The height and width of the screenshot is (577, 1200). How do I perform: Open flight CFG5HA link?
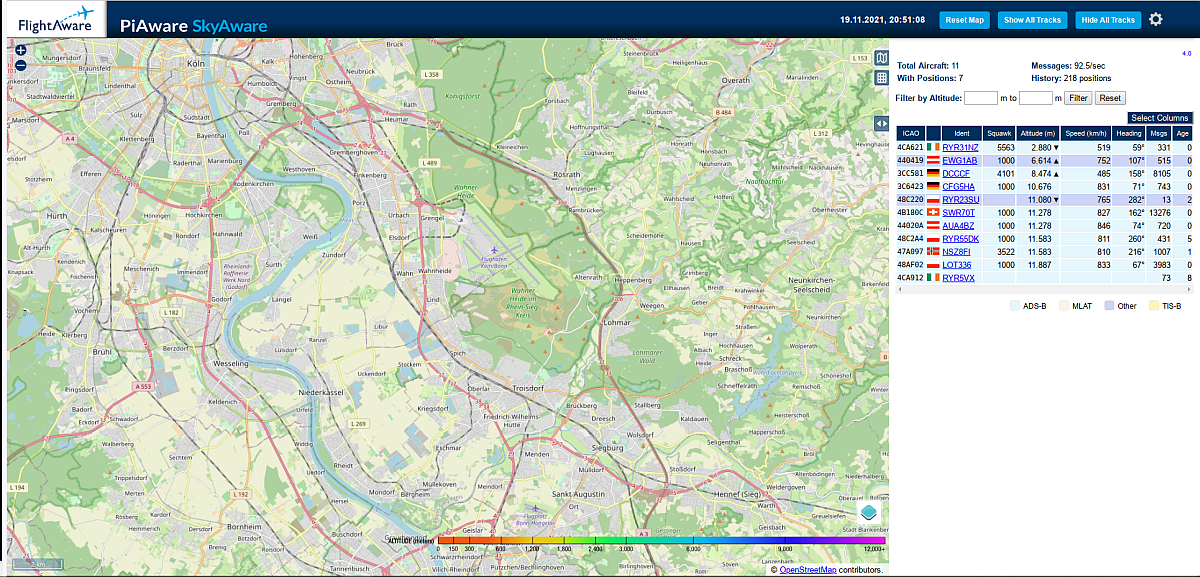coord(959,186)
